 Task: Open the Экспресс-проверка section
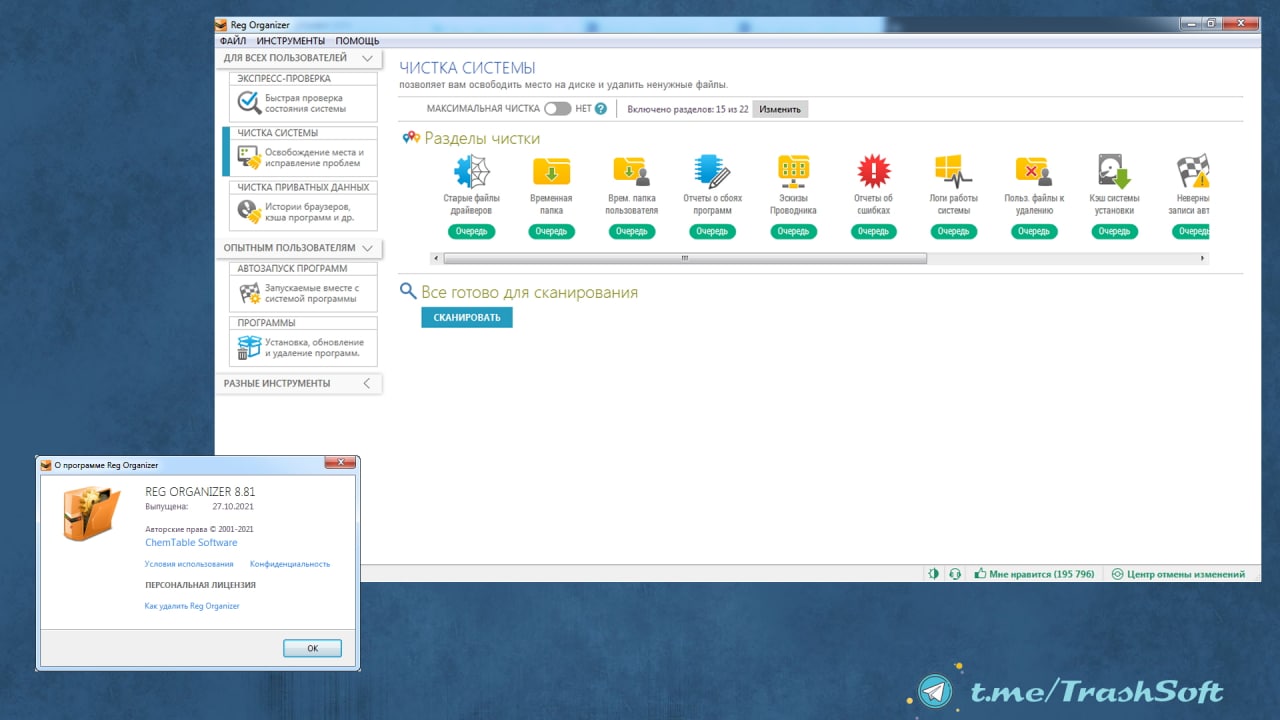[303, 97]
